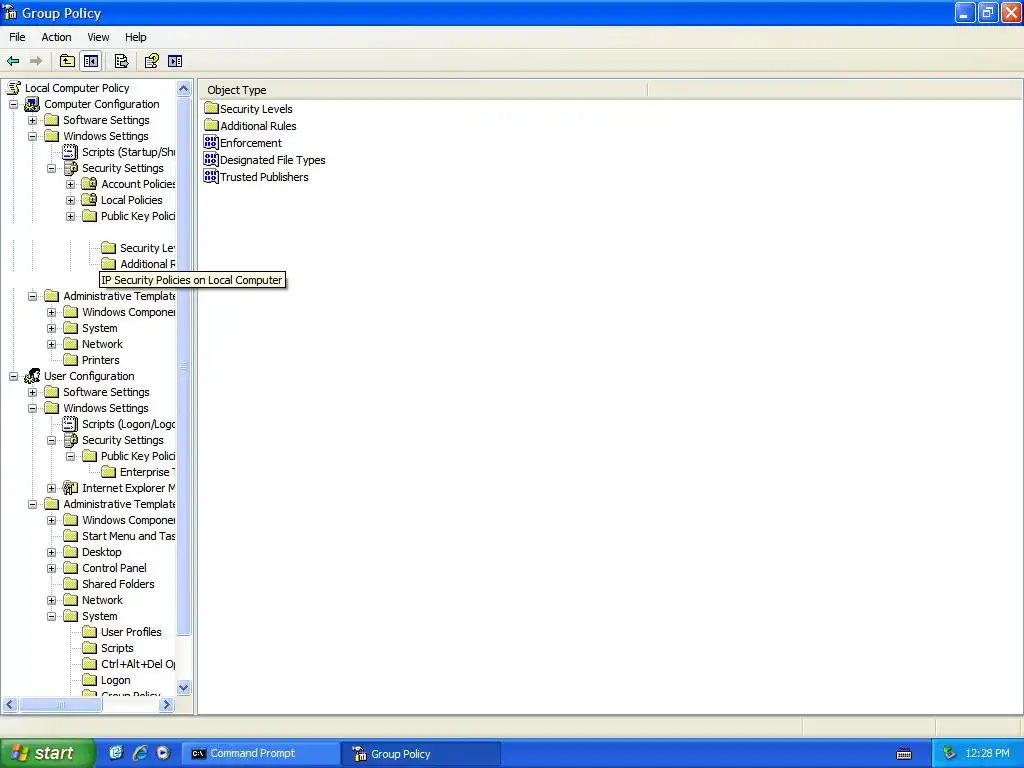Viewport: 1024px width, 768px height.
Task: Select the User Configuration node icon
Action: point(32,376)
